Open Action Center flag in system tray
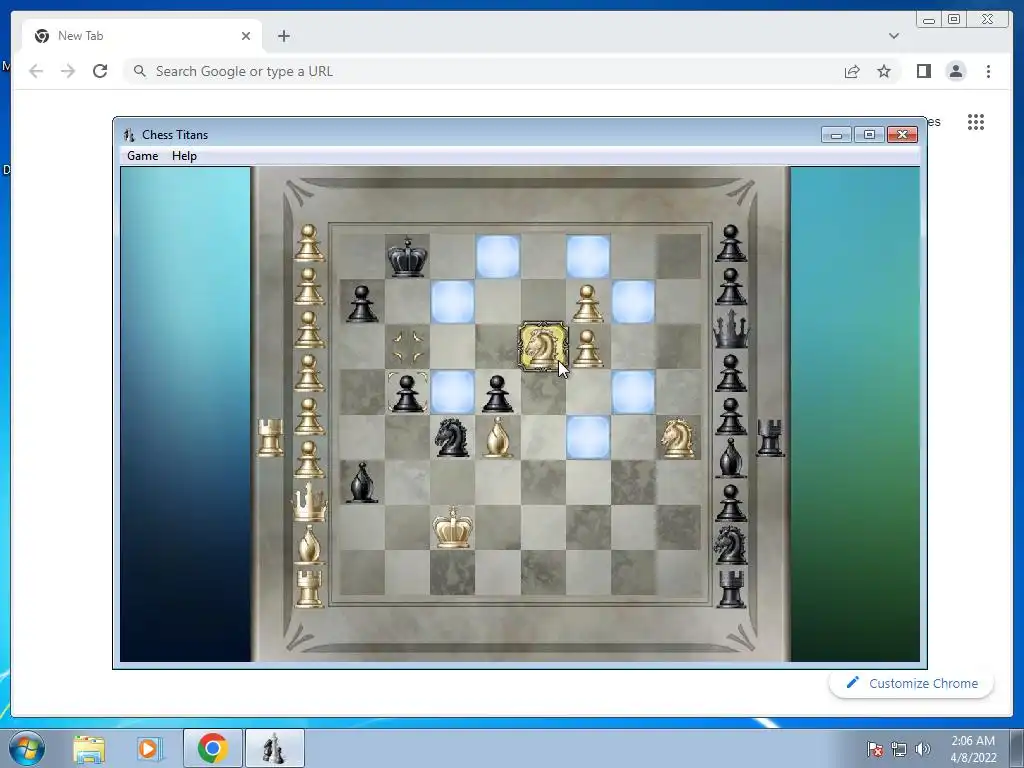 (x=875, y=749)
